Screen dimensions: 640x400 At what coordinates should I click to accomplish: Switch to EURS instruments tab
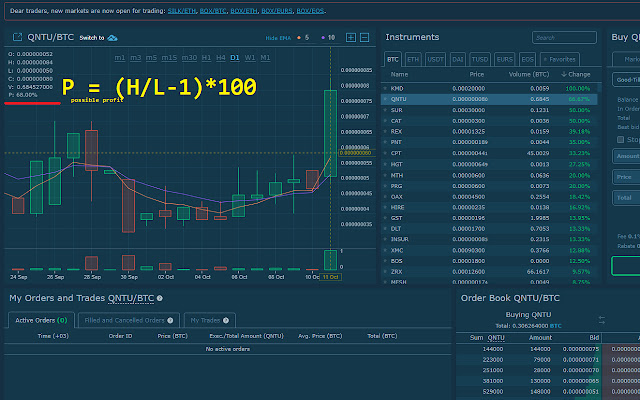tap(504, 59)
